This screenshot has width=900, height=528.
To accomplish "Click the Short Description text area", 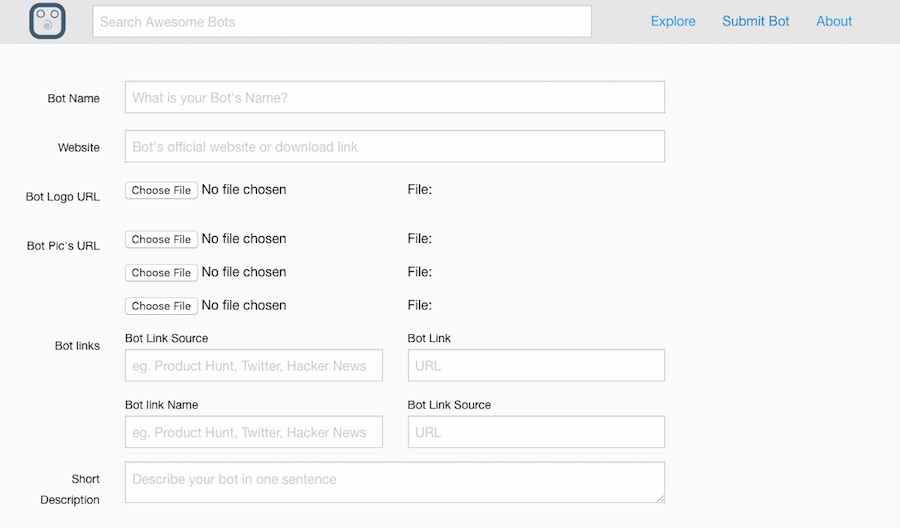I will (394, 481).
